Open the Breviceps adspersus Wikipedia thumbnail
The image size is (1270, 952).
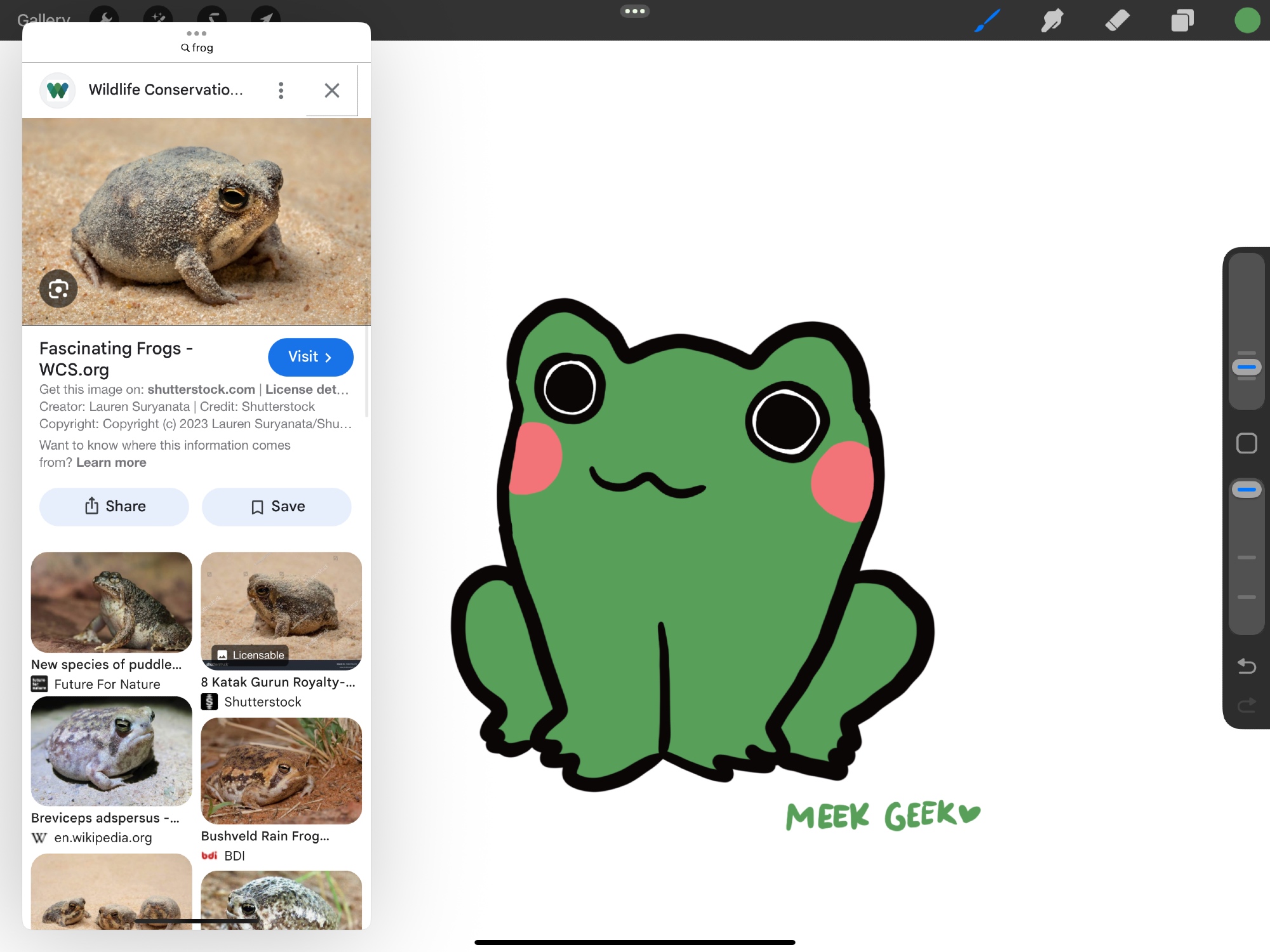click(x=111, y=751)
